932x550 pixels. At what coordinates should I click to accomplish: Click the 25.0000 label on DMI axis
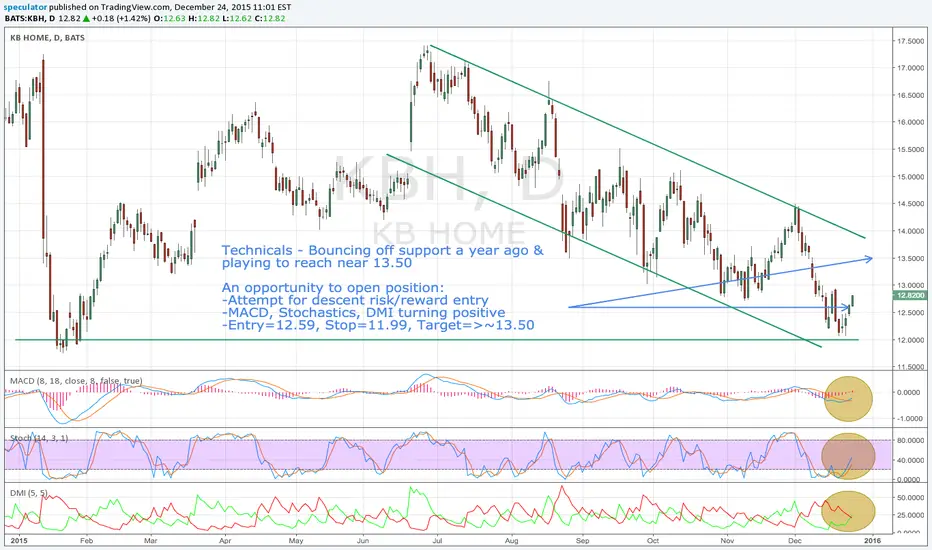click(x=910, y=515)
